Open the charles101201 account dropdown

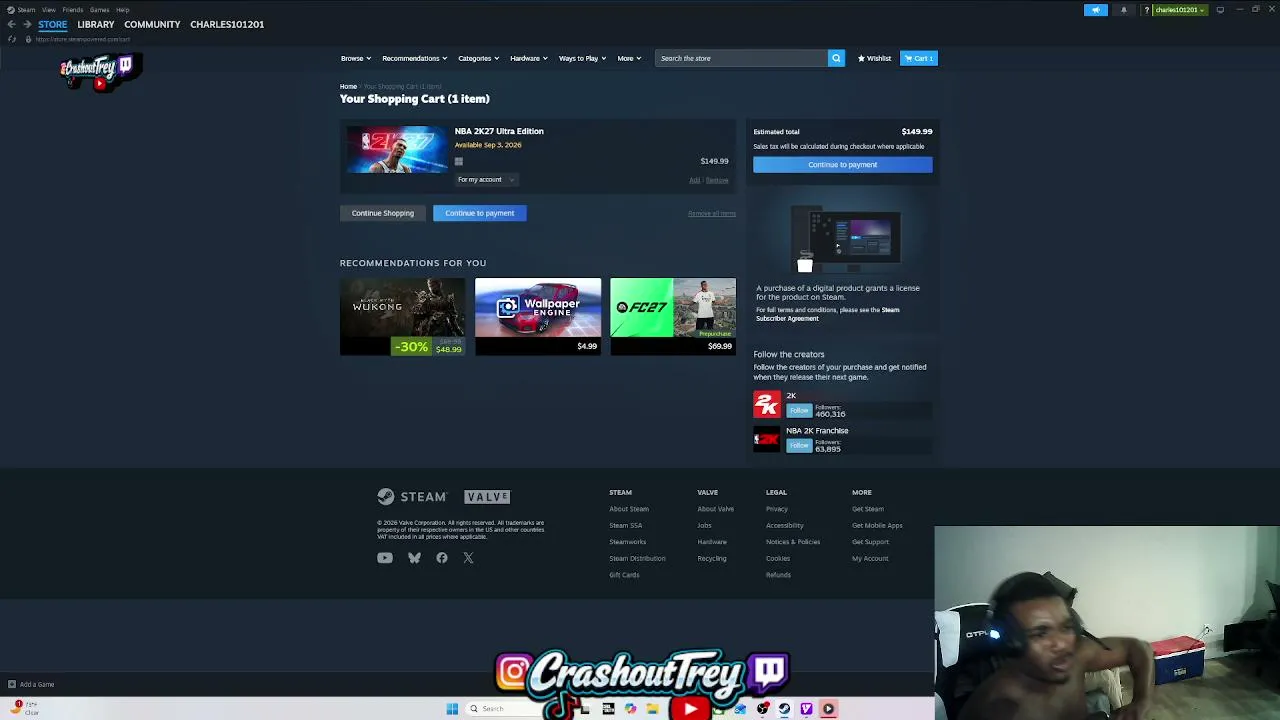tap(1180, 10)
